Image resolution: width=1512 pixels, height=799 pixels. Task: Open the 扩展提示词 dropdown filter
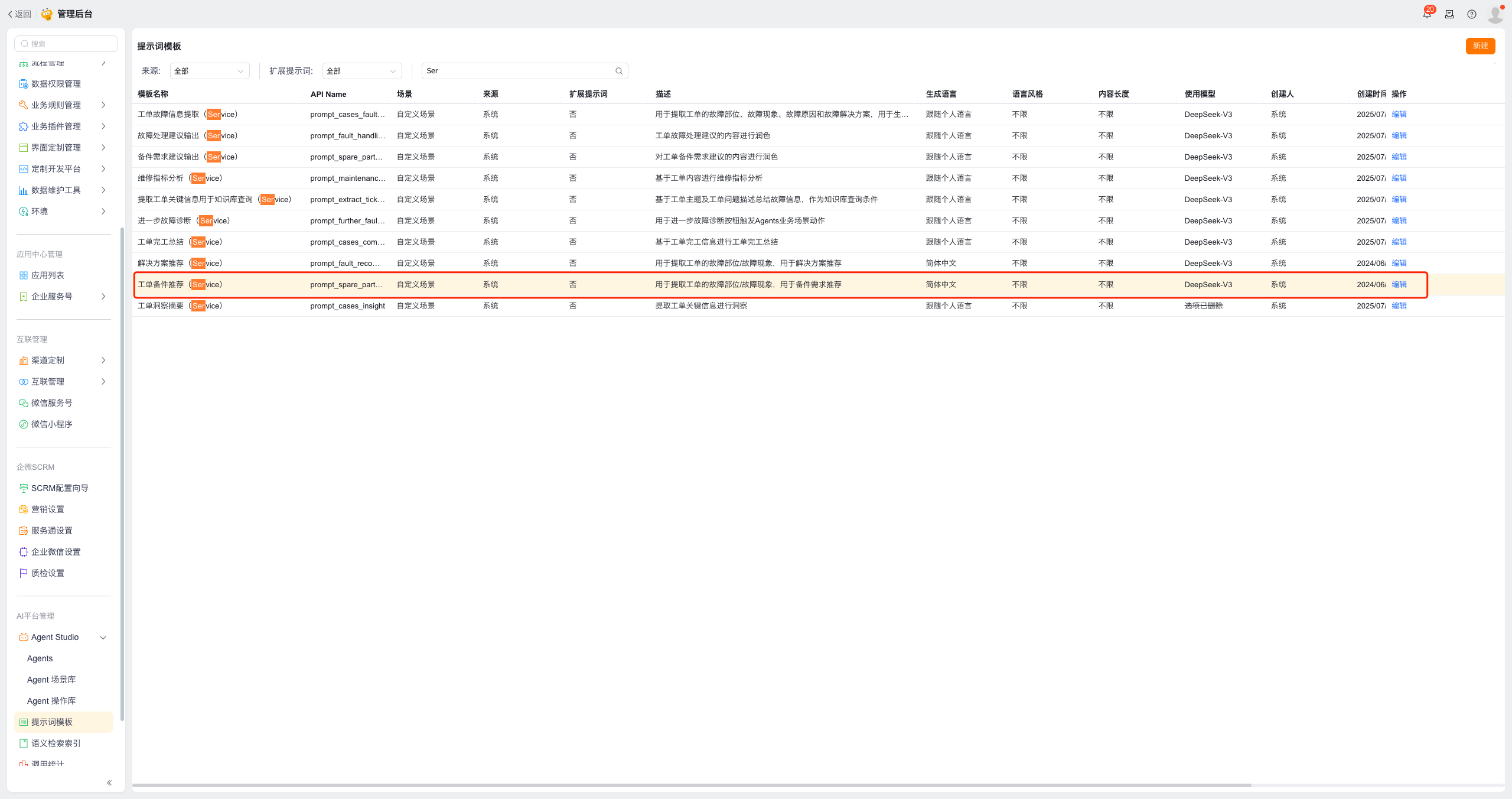coord(362,71)
